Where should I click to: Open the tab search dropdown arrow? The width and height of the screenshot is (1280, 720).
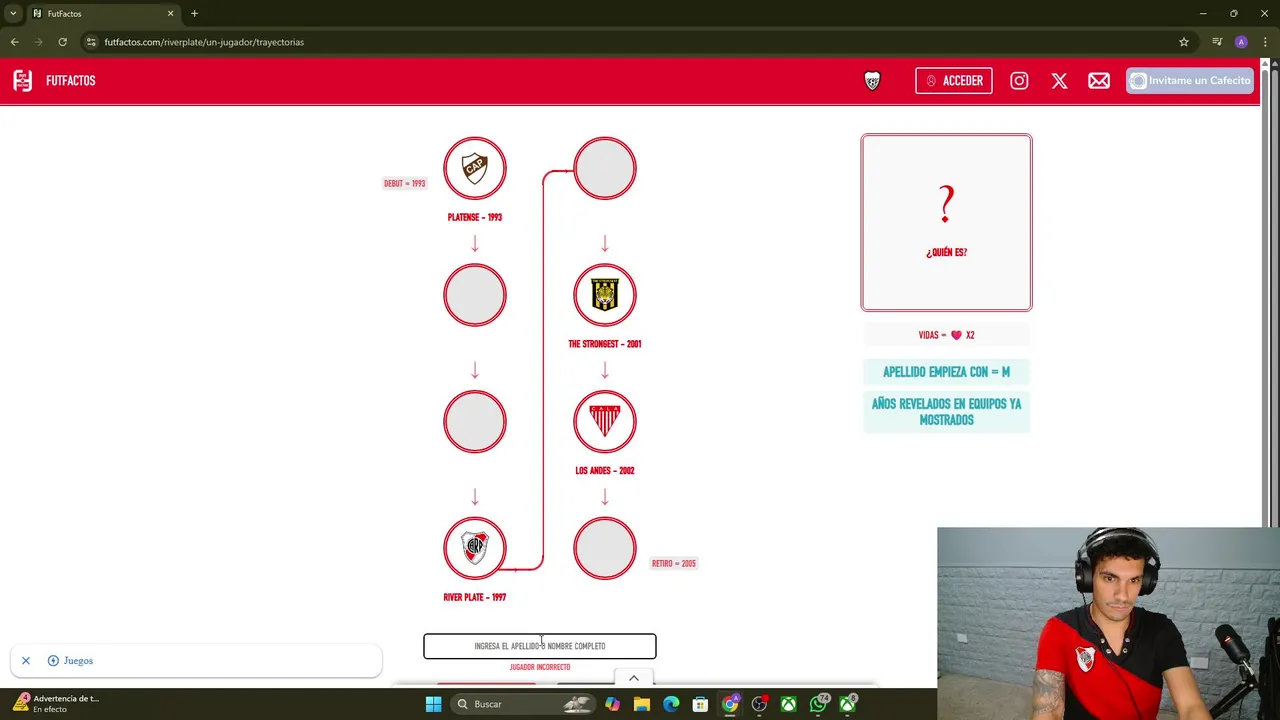click(x=13, y=14)
